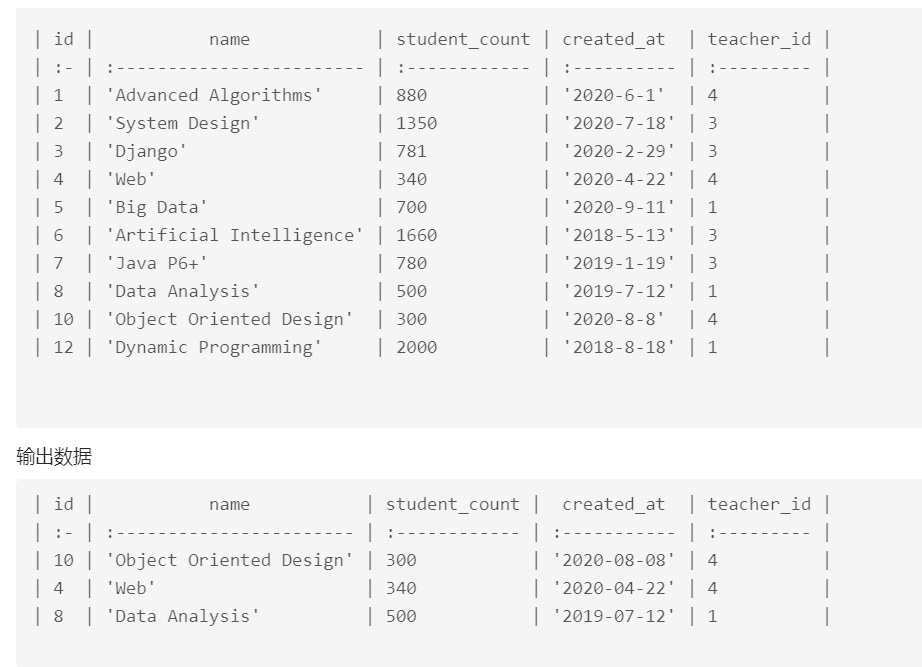Click 'Data Analysis' in output table

tap(183, 616)
